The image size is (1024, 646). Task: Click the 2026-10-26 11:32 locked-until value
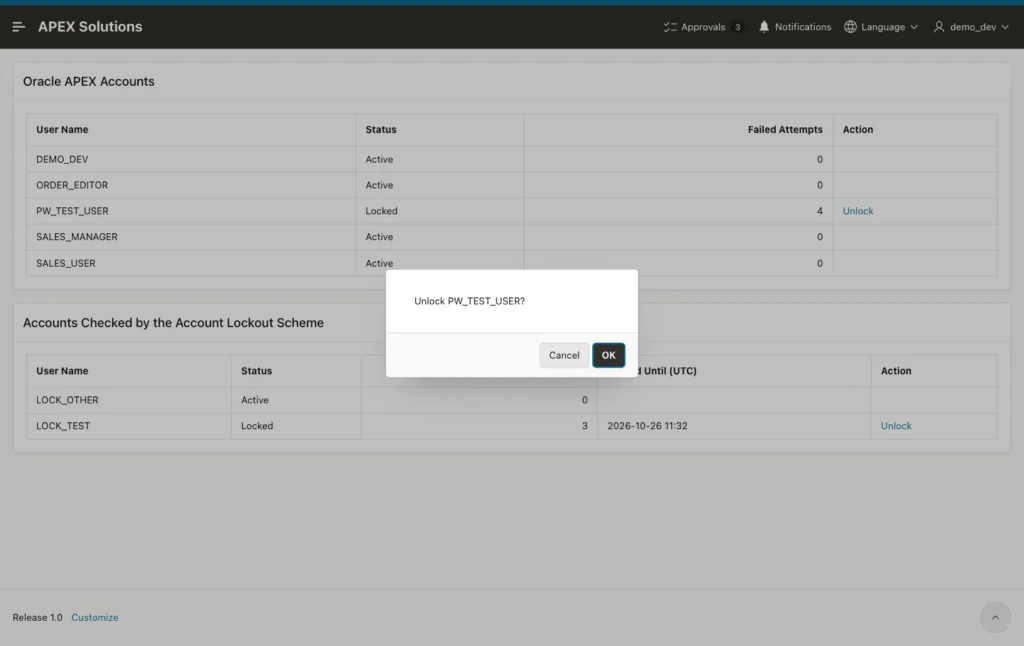click(x=647, y=426)
